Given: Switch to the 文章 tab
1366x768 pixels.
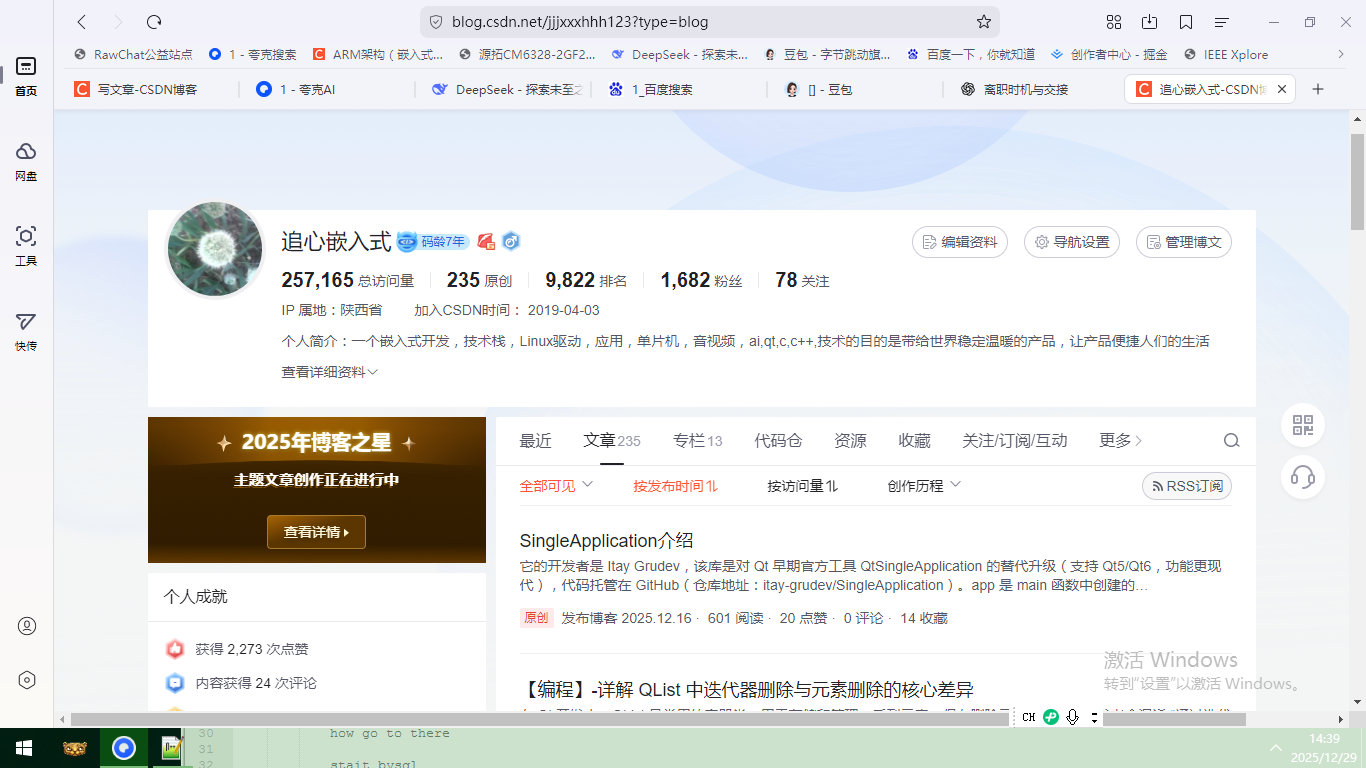Looking at the screenshot, I should (612, 441).
